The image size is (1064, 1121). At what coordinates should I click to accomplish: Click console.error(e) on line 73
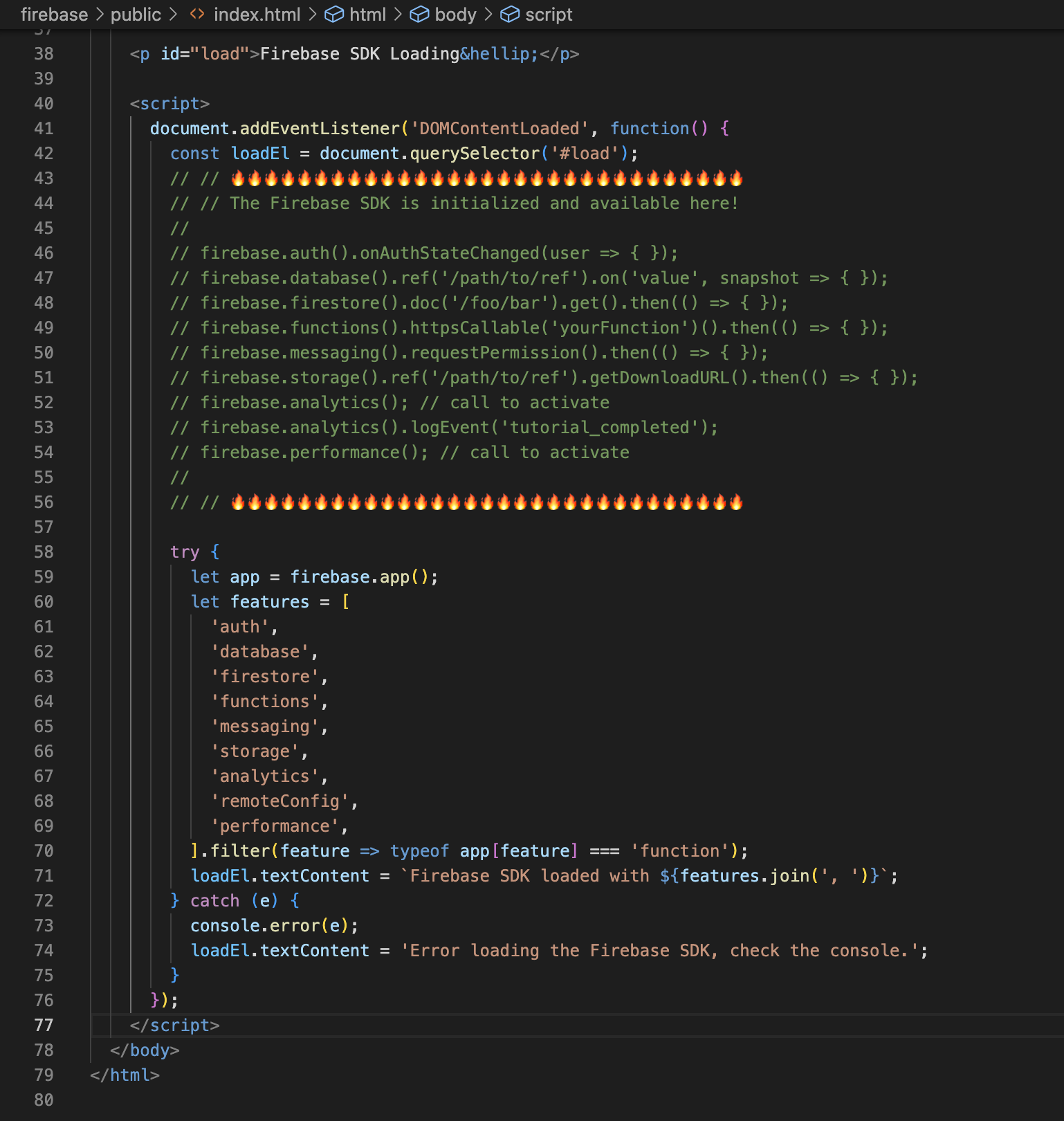[270, 926]
